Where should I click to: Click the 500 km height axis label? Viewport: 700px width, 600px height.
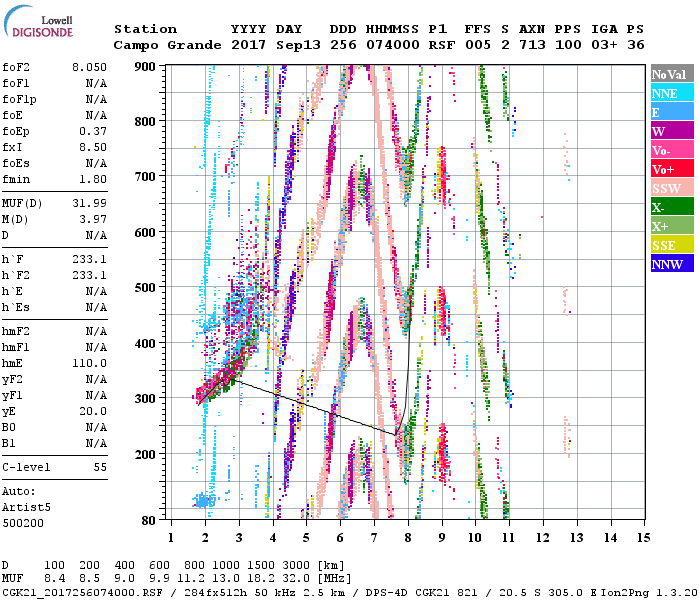[x=145, y=288]
